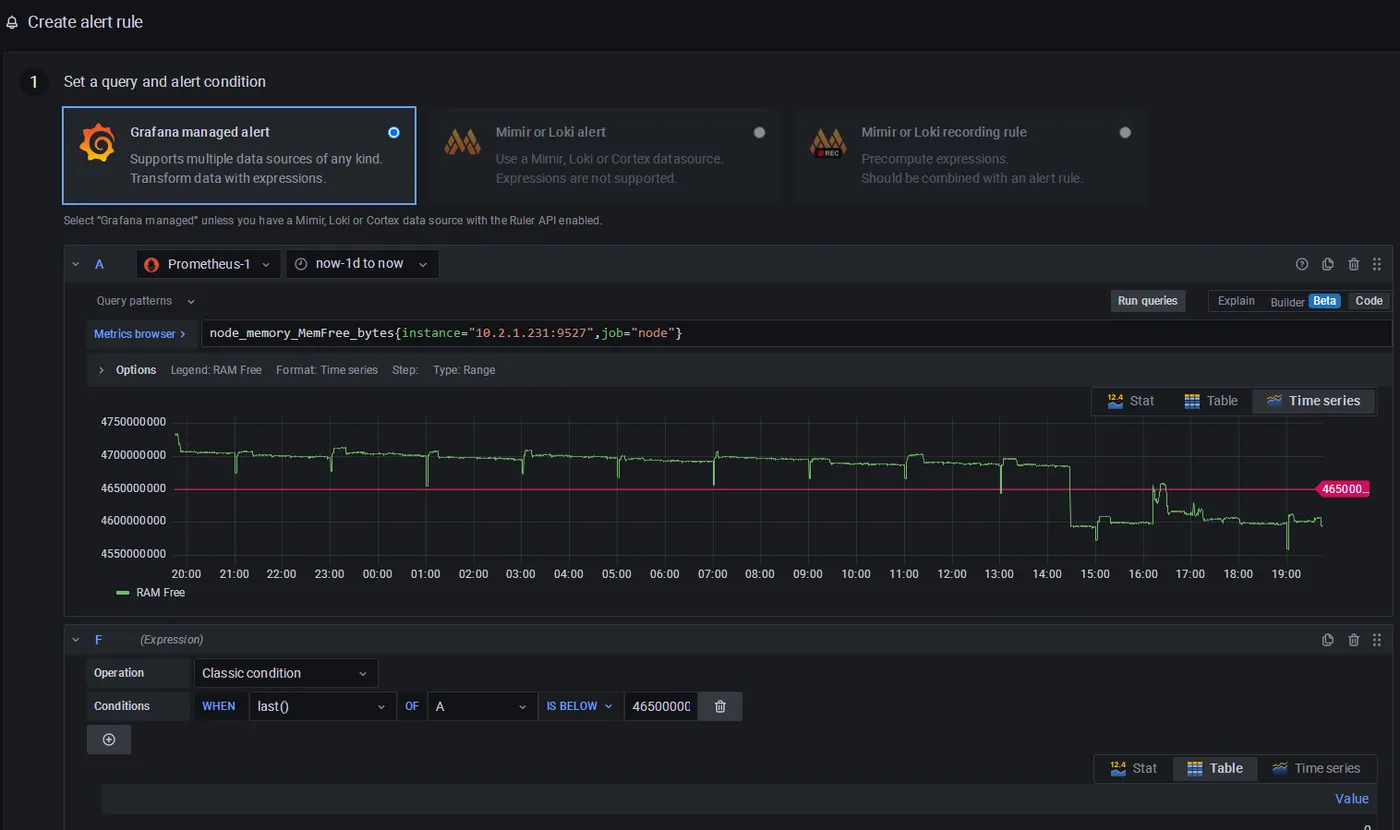1400x830 pixels.
Task: Delete expression F with the trash icon
Action: click(x=1354, y=640)
